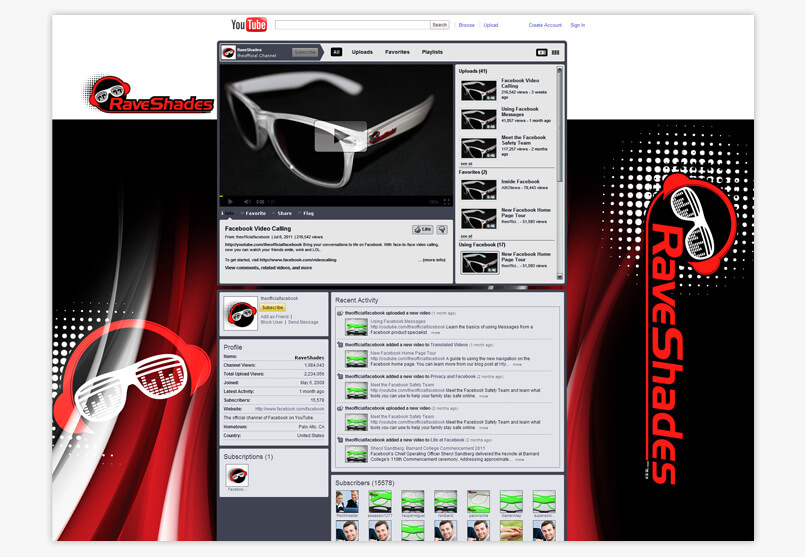Viewport: 805px width, 557px height.
Task: Open Translated Videos playlist link
Action: tap(449, 345)
